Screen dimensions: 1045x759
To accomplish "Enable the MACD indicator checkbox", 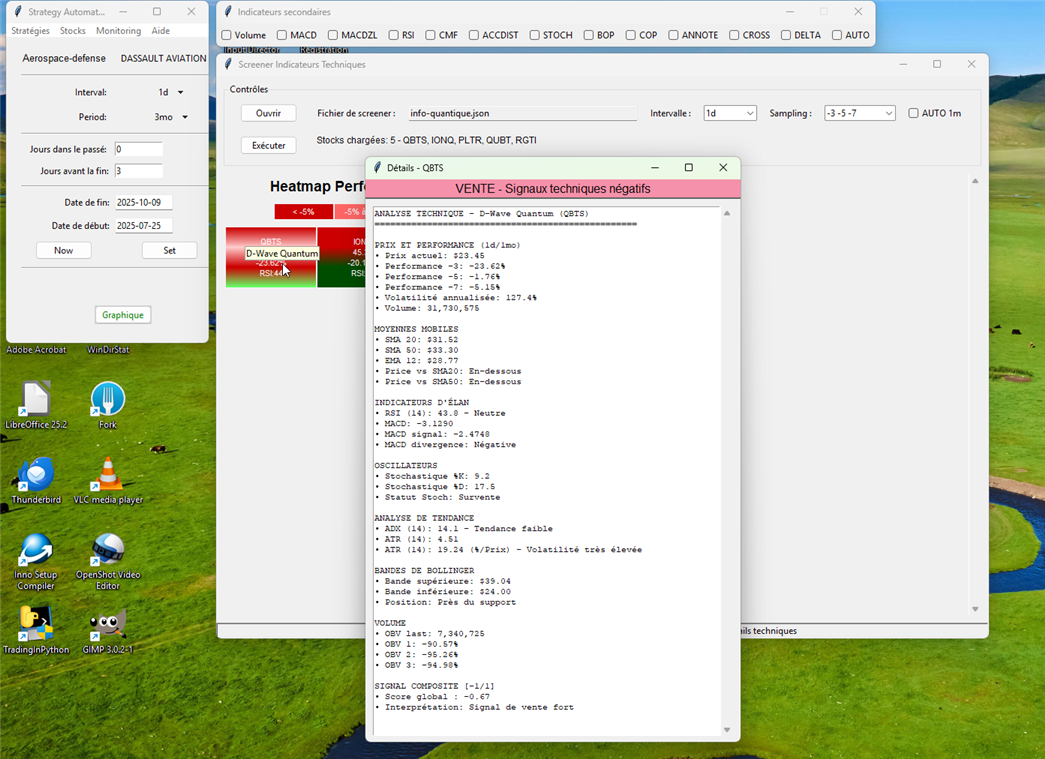I will [282, 35].
